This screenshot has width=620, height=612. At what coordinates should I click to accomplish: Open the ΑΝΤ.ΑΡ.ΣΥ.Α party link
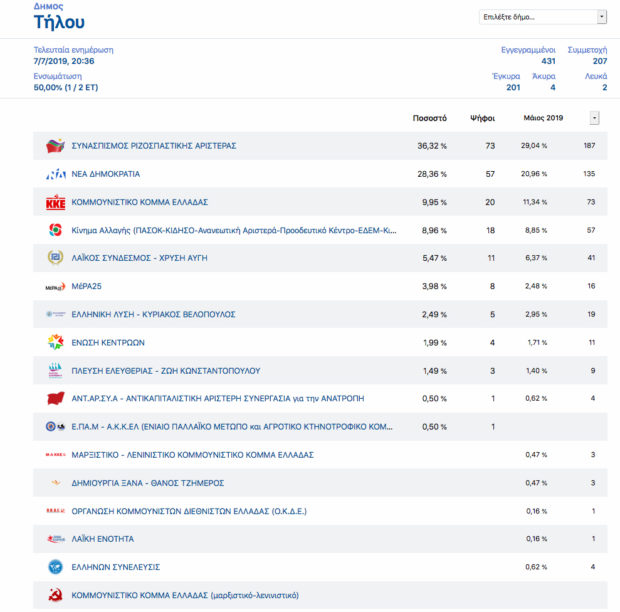pos(218,399)
